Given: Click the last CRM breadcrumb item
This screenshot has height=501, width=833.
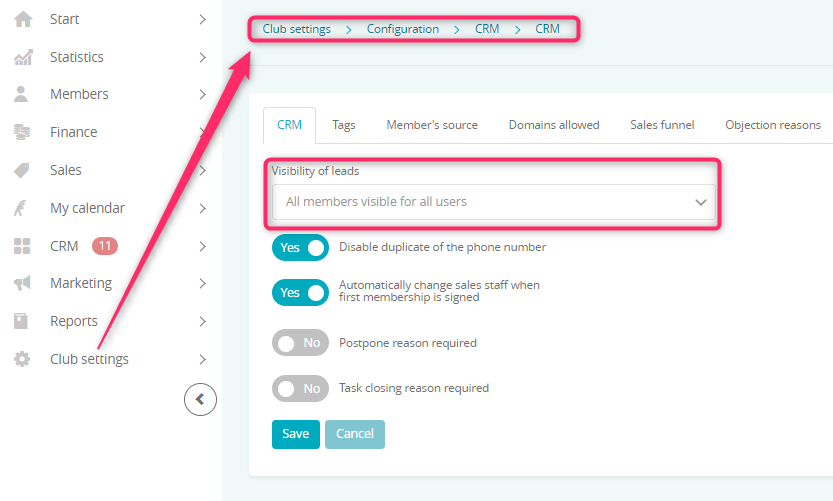Looking at the screenshot, I should [547, 29].
